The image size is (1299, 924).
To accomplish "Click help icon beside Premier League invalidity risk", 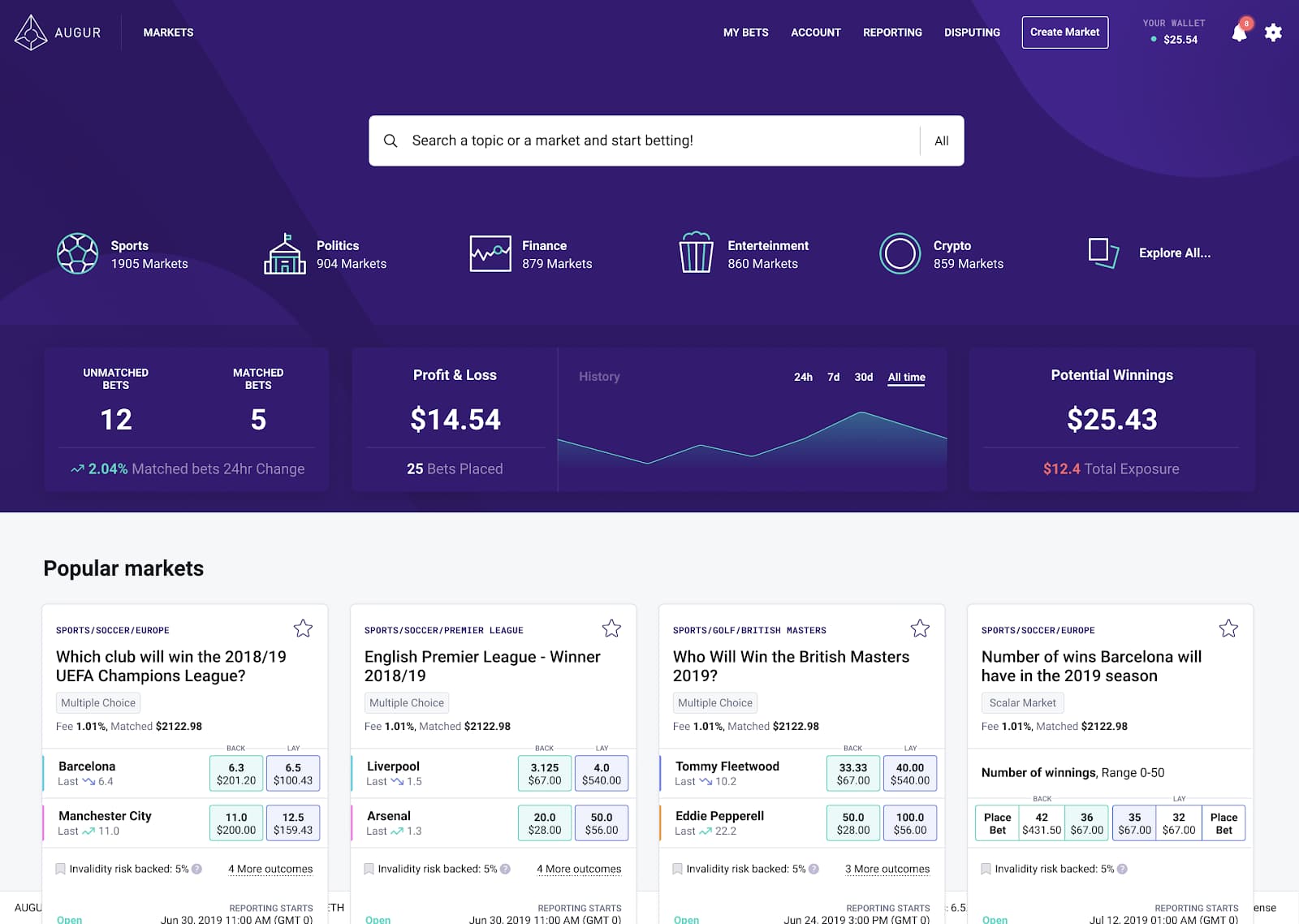I will click(x=505, y=869).
